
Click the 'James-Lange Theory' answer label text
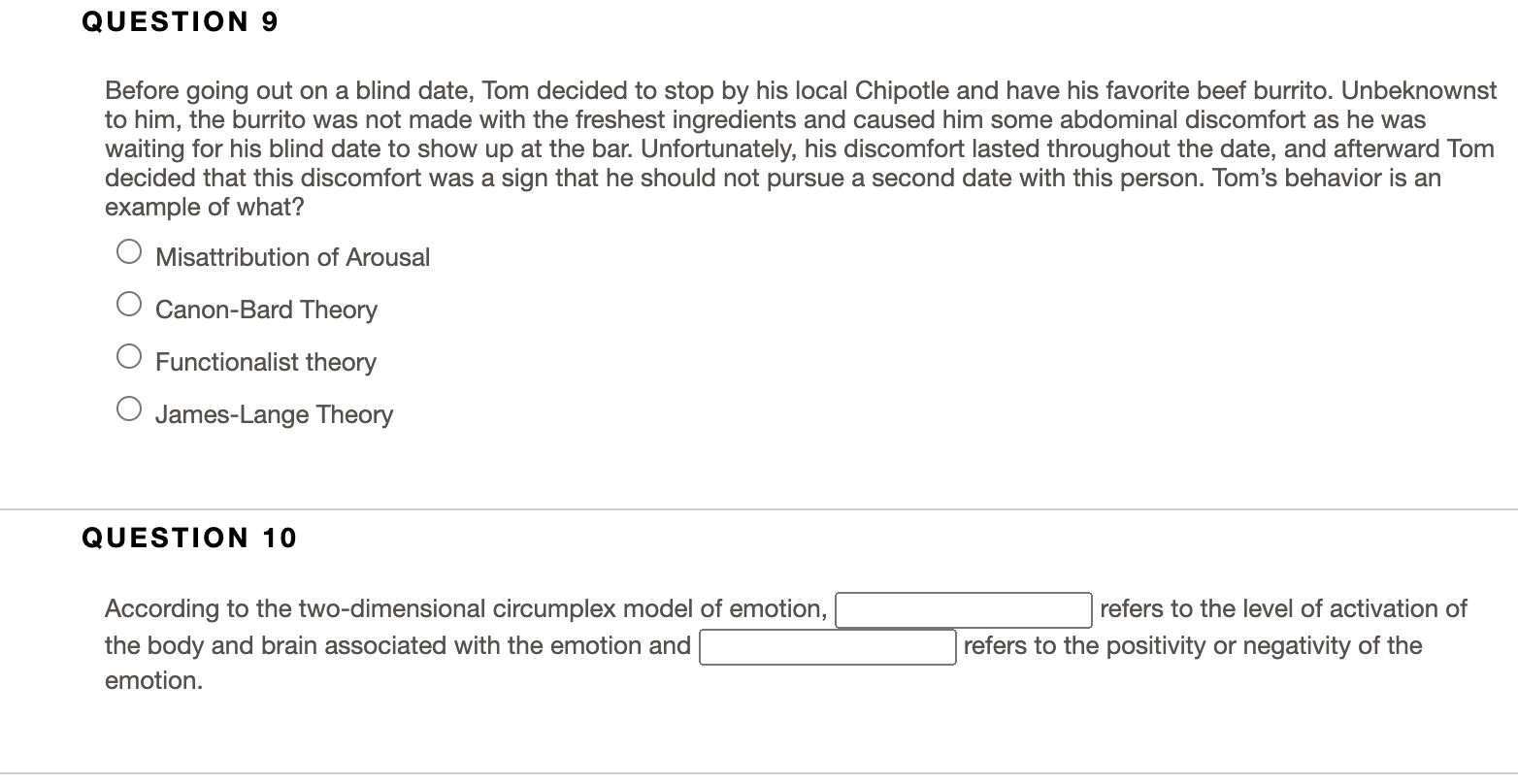point(274,414)
